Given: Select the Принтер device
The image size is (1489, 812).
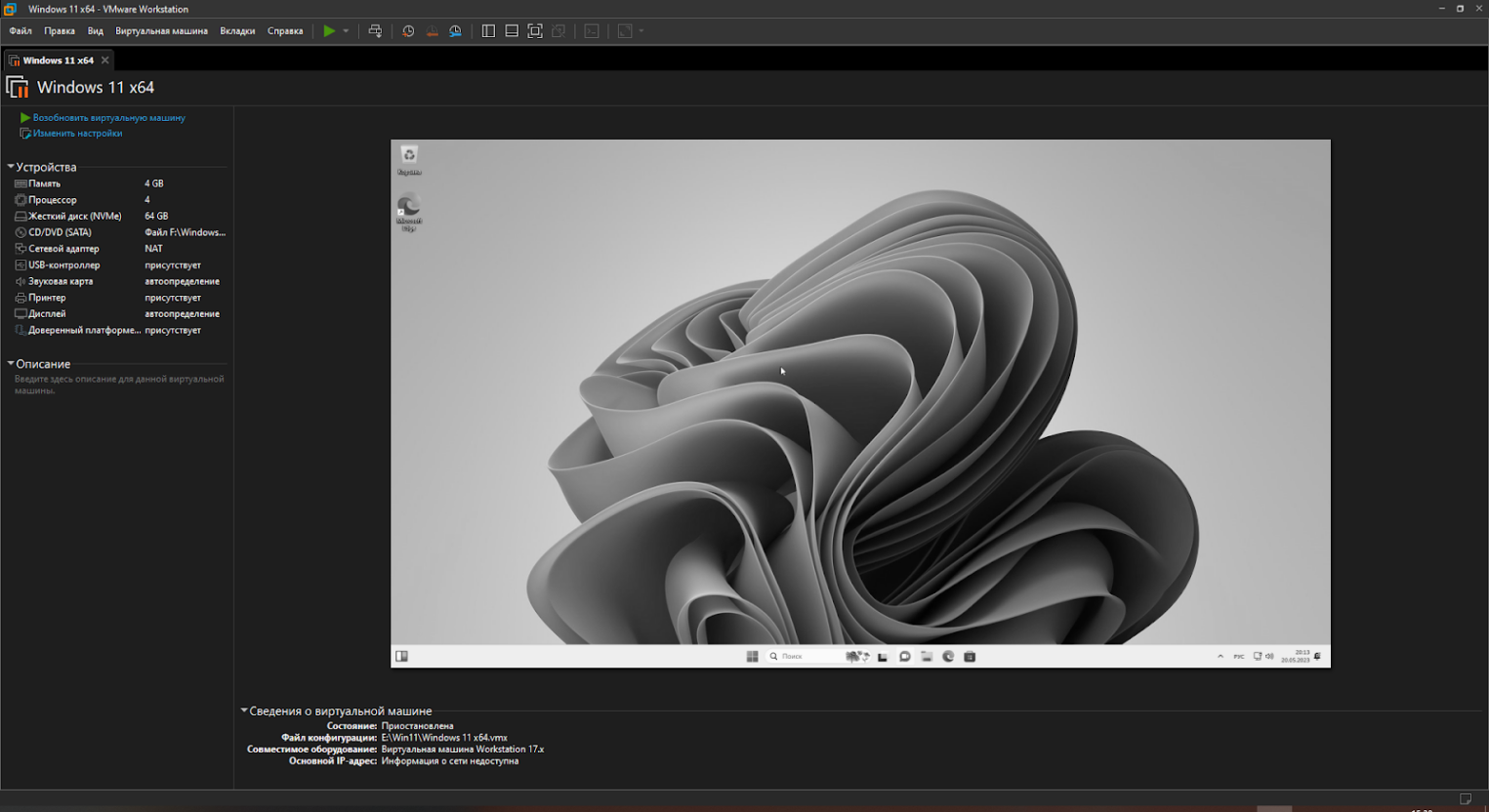Looking at the screenshot, I should [119, 298].
